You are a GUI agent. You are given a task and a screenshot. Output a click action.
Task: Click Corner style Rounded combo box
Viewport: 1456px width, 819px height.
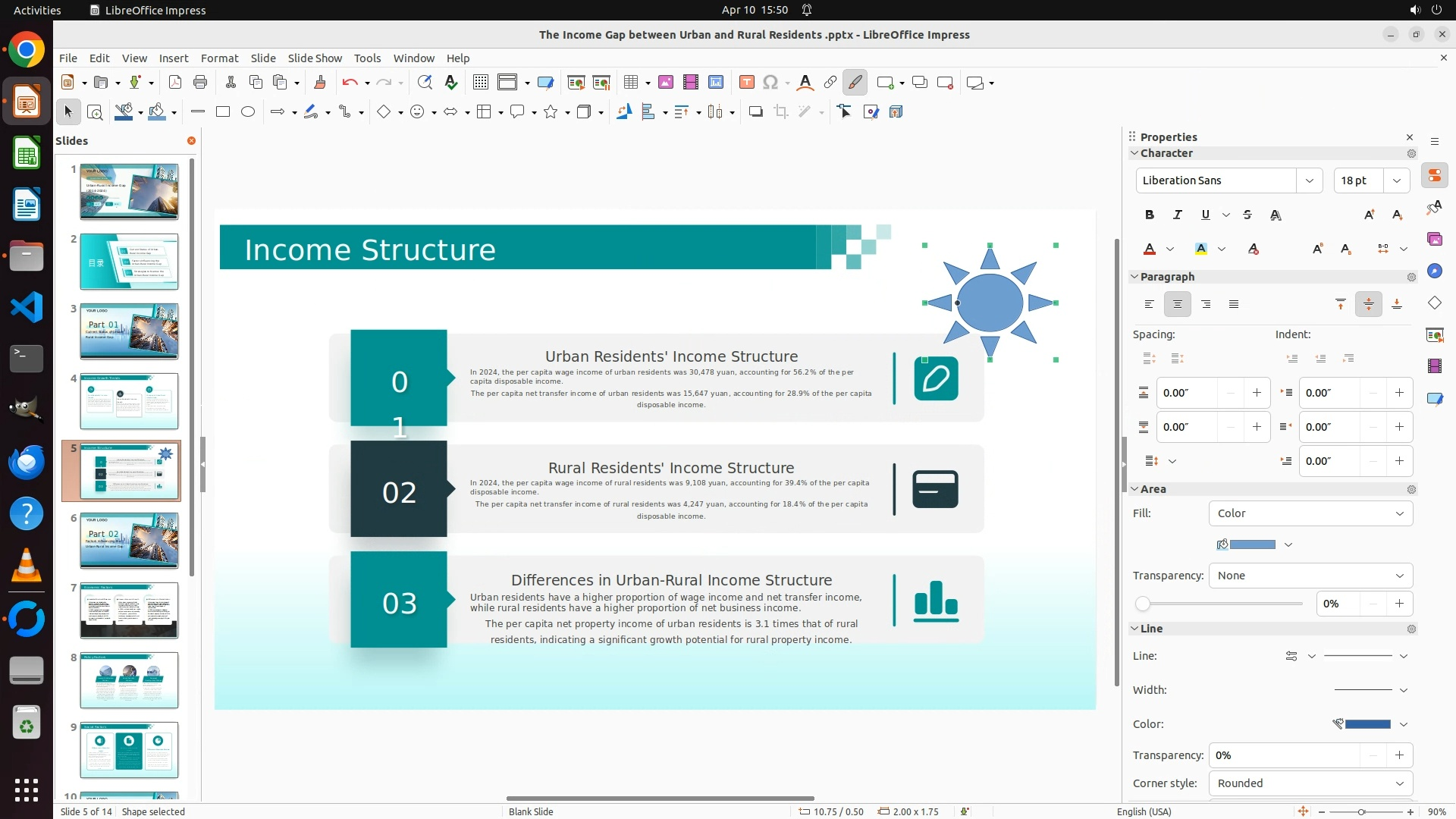[x=1310, y=783]
